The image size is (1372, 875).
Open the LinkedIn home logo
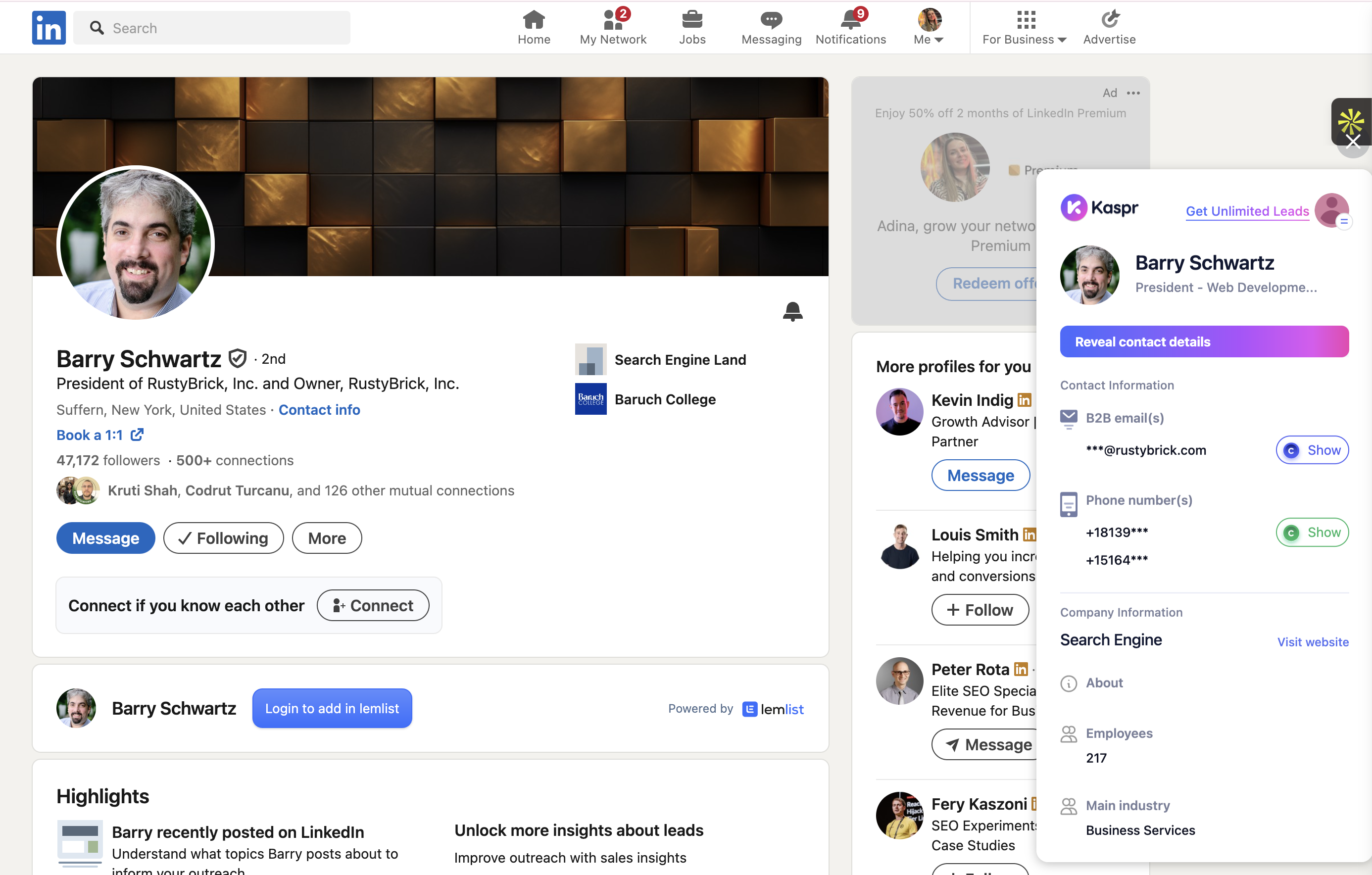(x=49, y=27)
